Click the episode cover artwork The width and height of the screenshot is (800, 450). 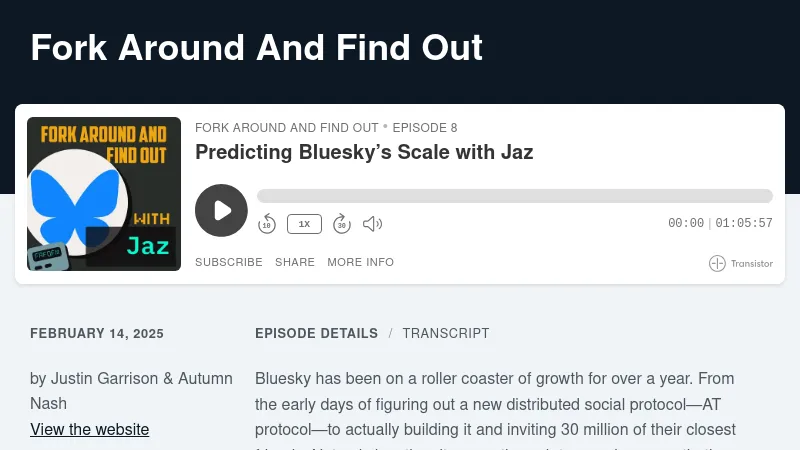point(104,194)
